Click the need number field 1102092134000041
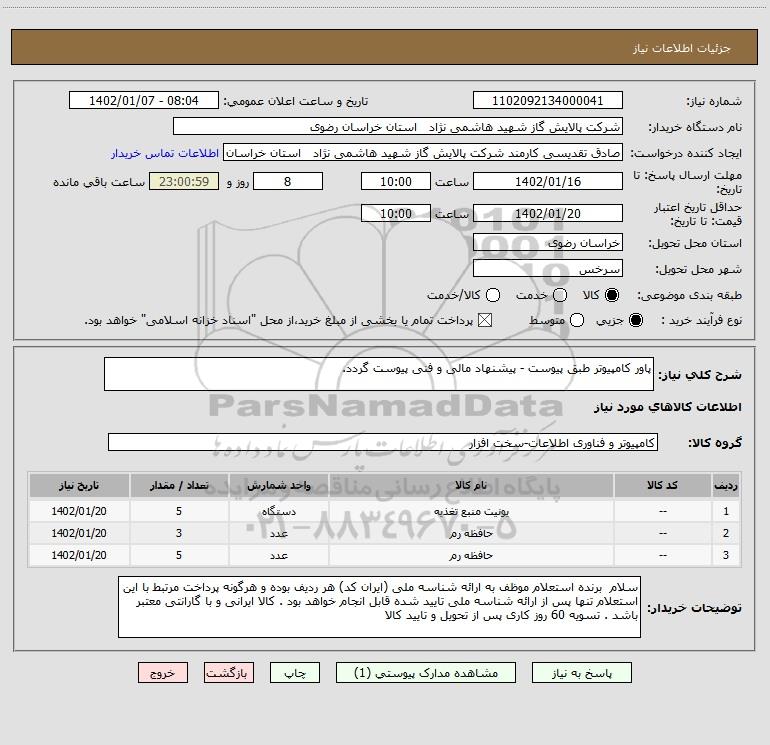The width and height of the screenshot is (770, 745). (x=548, y=101)
